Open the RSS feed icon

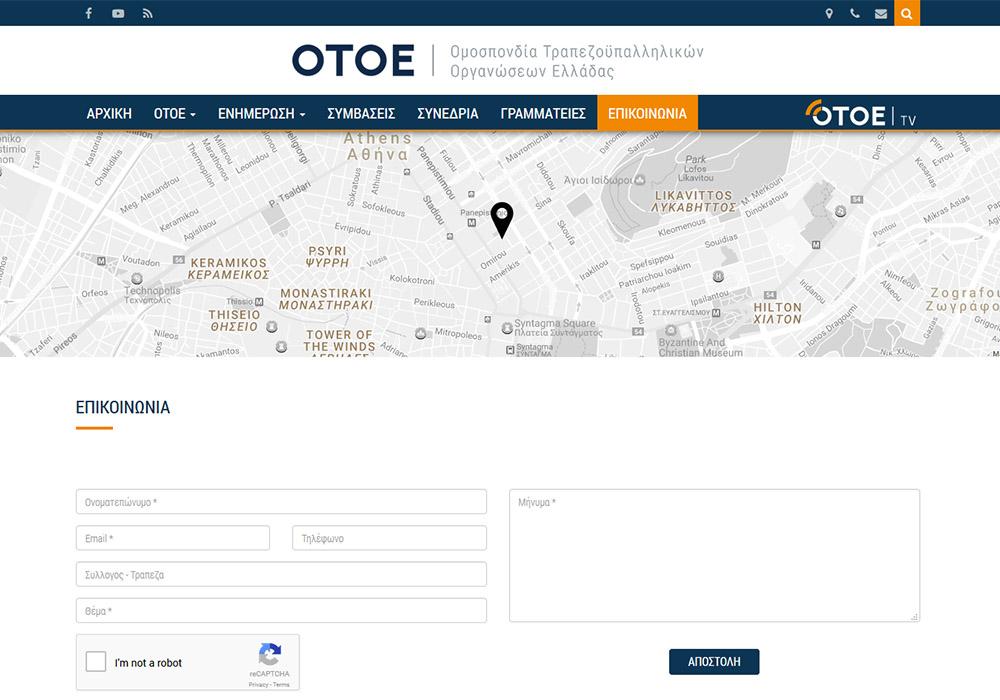(147, 13)
